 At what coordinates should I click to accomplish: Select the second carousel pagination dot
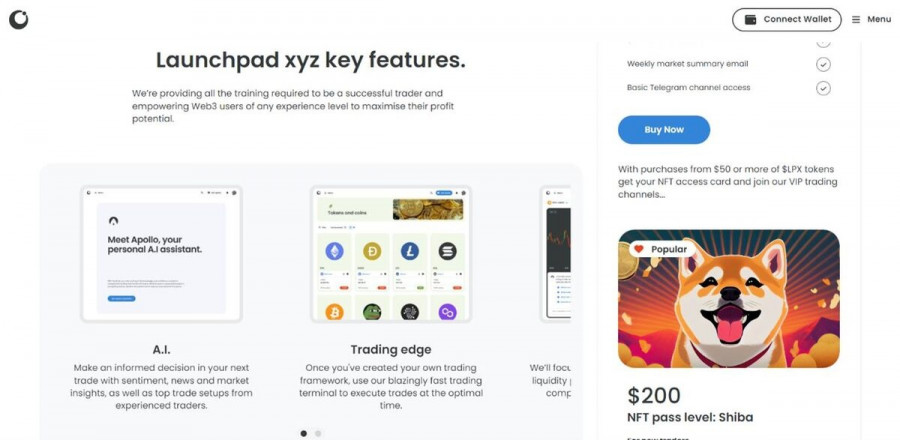[x=318, y=433]
